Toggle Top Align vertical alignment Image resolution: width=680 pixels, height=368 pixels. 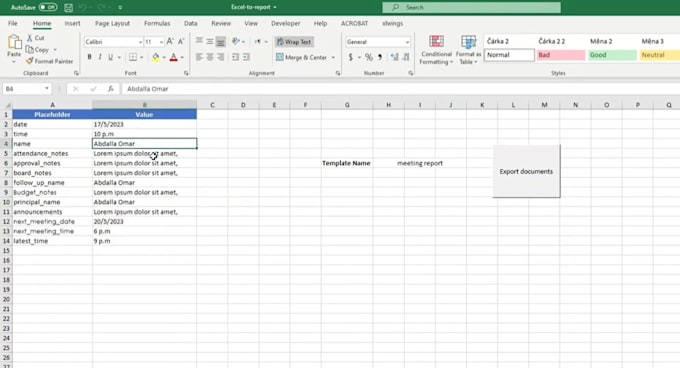coord(199,42)
